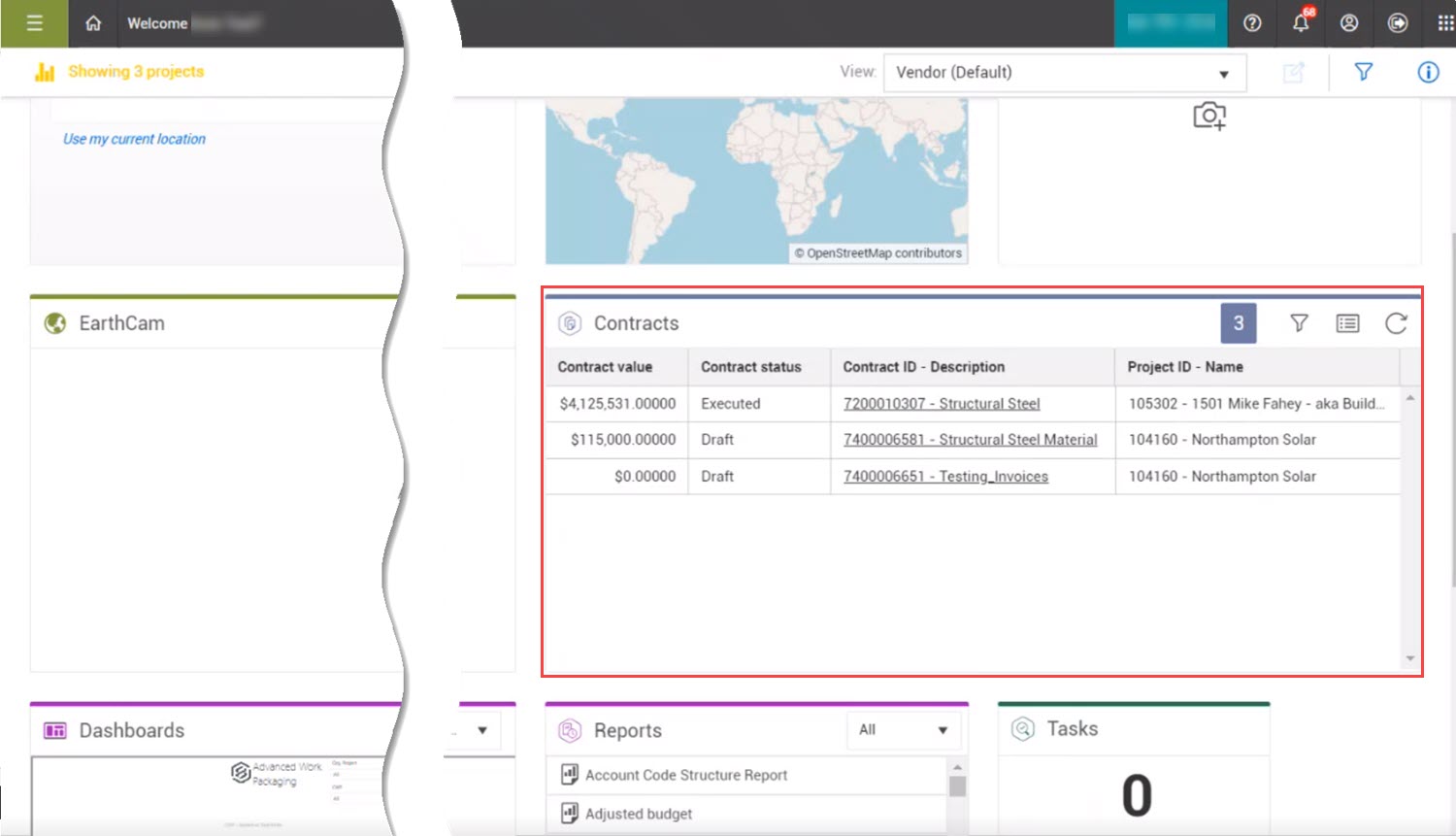Expand the Dashboards tile dropdown arrow
The image size is (1456, 836).
pos(482,730)
